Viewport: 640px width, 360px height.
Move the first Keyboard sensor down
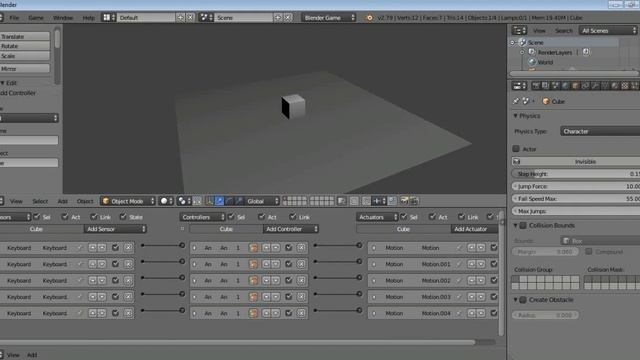pyautogui.click(x=102, y=248)
